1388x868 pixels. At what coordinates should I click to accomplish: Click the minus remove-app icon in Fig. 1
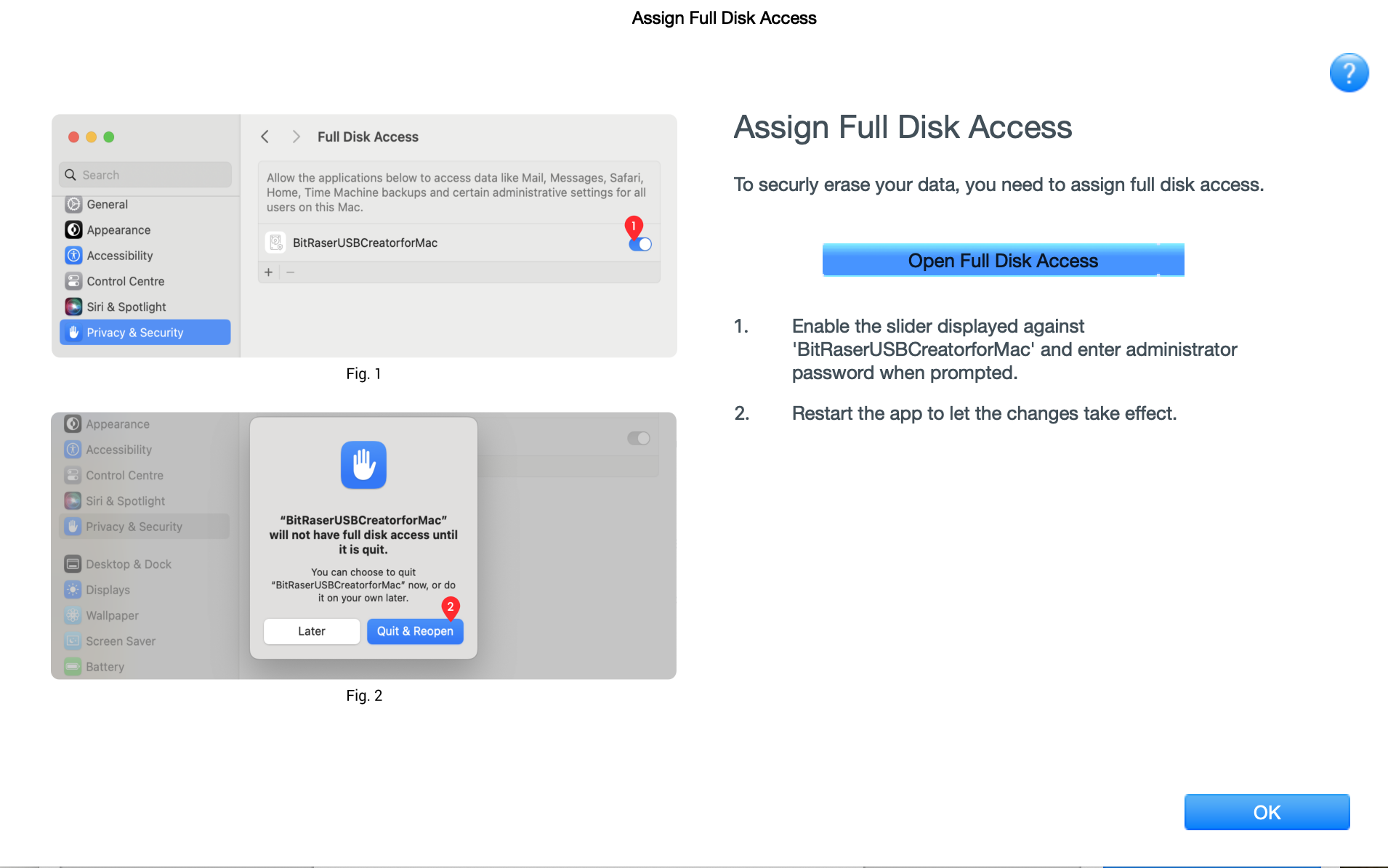pyautogui.click(x=291, y=272)
